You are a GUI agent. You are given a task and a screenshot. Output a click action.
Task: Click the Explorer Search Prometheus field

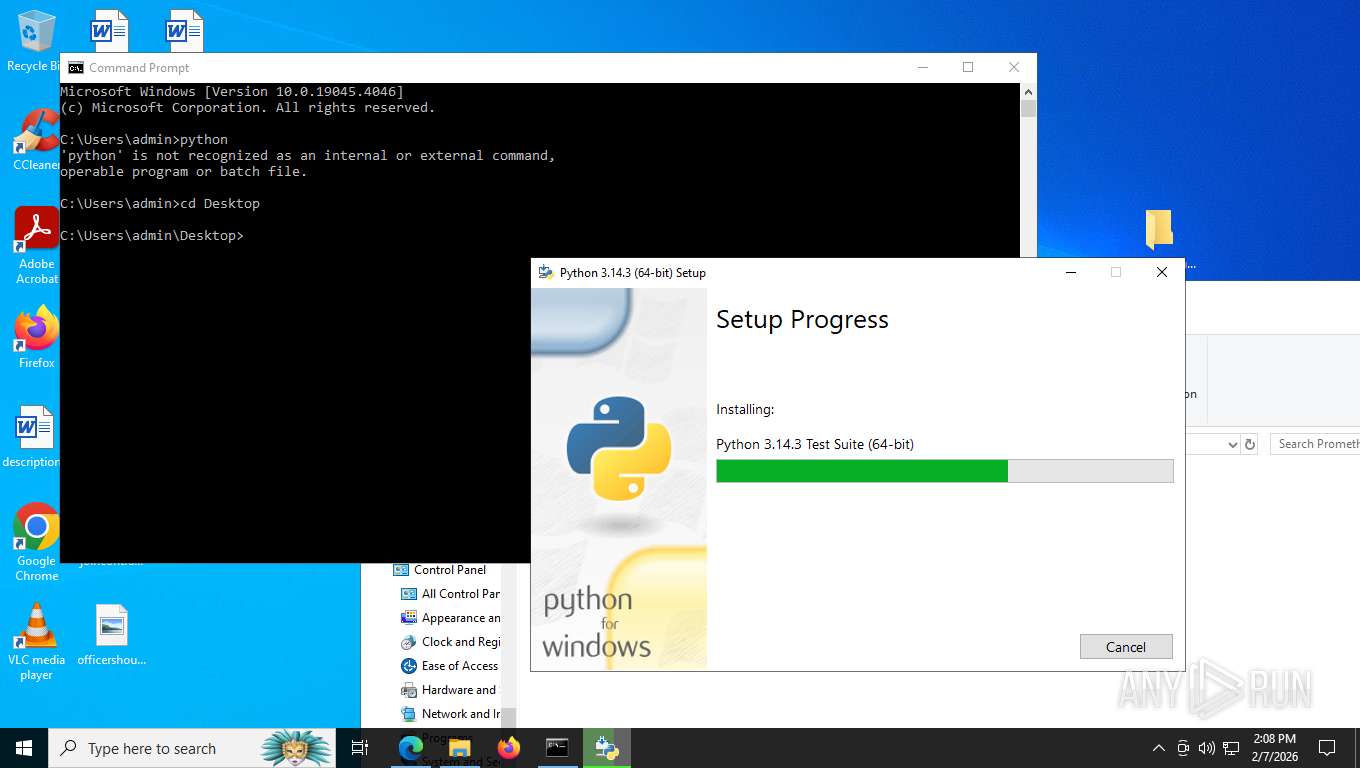coord(1315,444)
